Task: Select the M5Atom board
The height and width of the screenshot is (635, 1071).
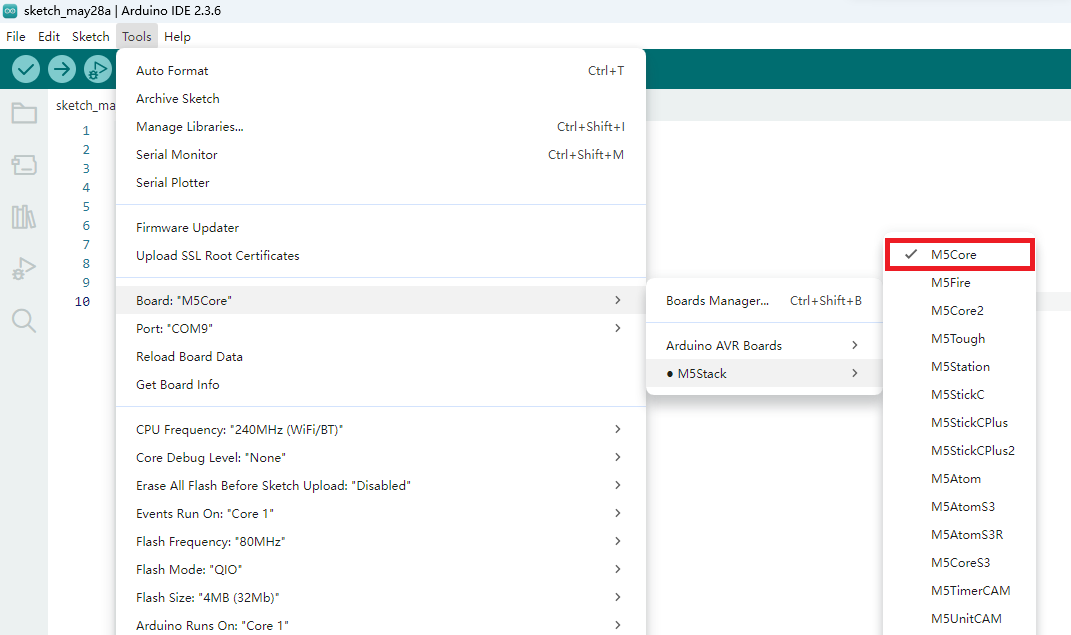Action: (x=960, y=479)
